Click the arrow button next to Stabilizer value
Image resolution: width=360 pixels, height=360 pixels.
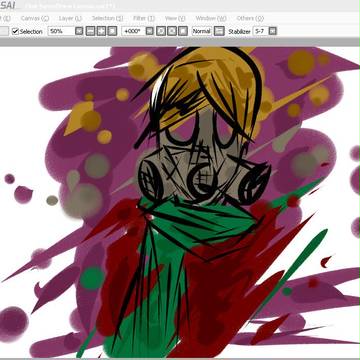point(273,31)
